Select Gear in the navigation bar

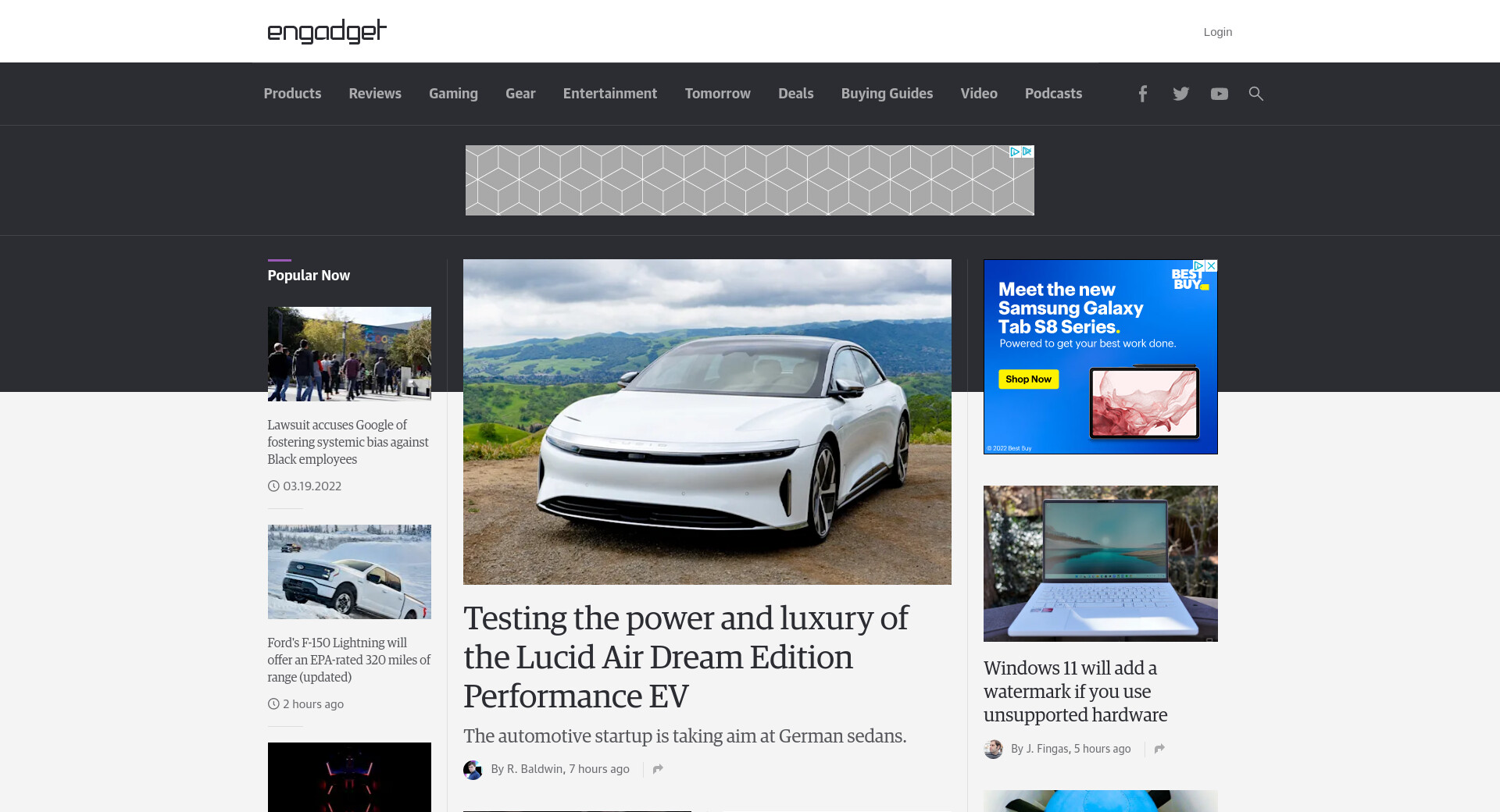(x=520, y=94)
